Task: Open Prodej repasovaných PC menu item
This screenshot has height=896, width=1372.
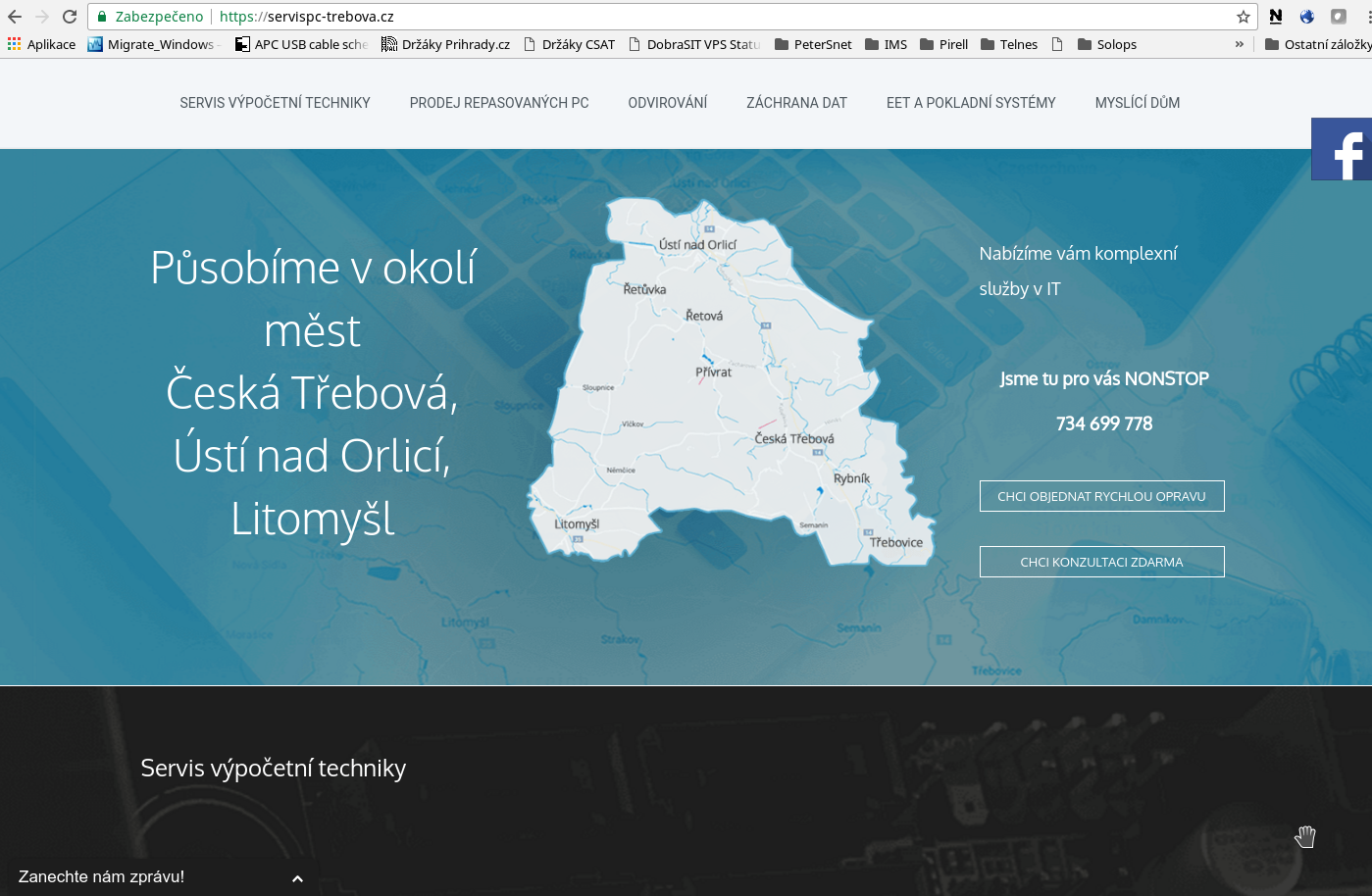Action: click(x=499, y=103)
